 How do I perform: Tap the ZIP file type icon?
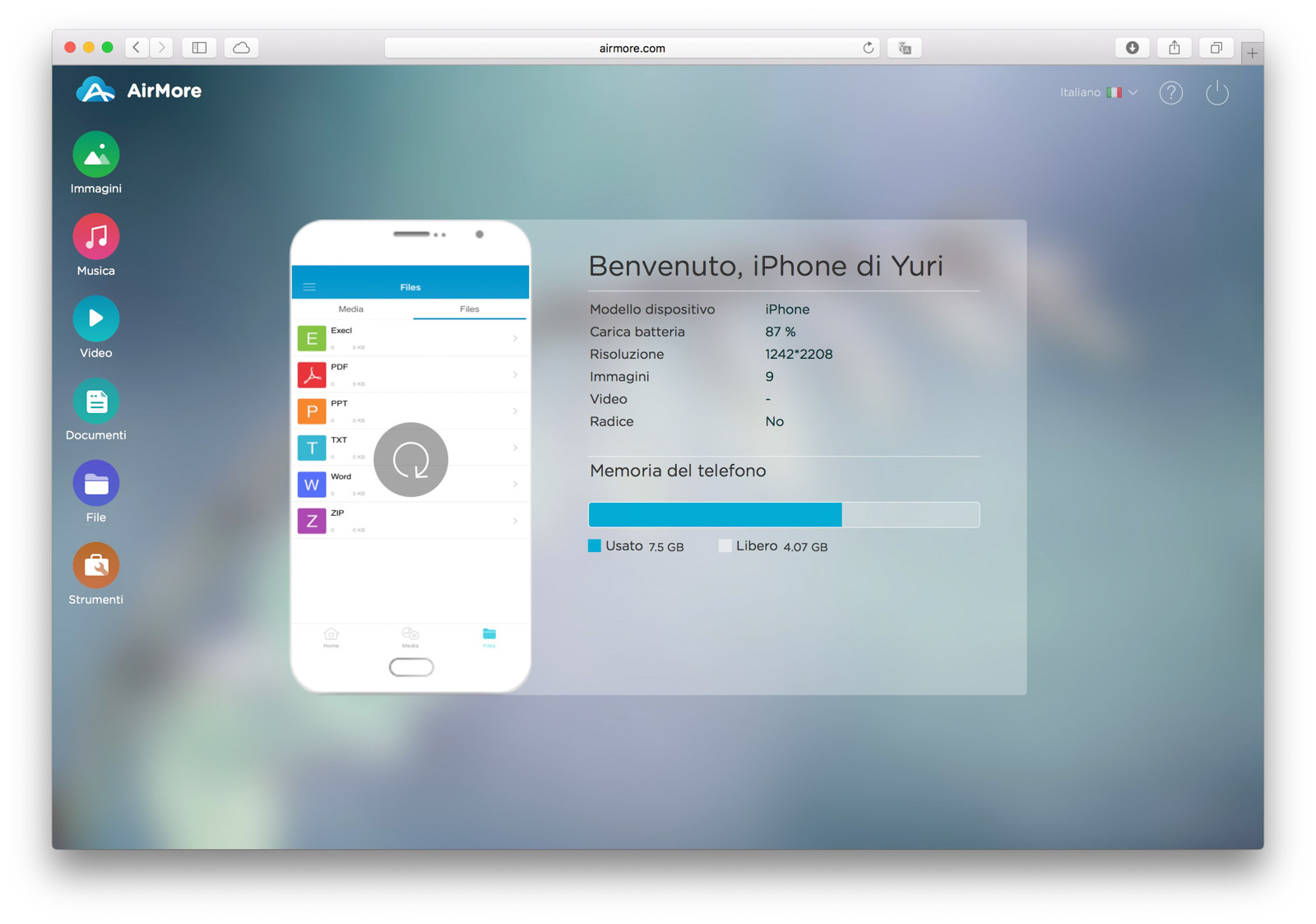coord(312,520)
